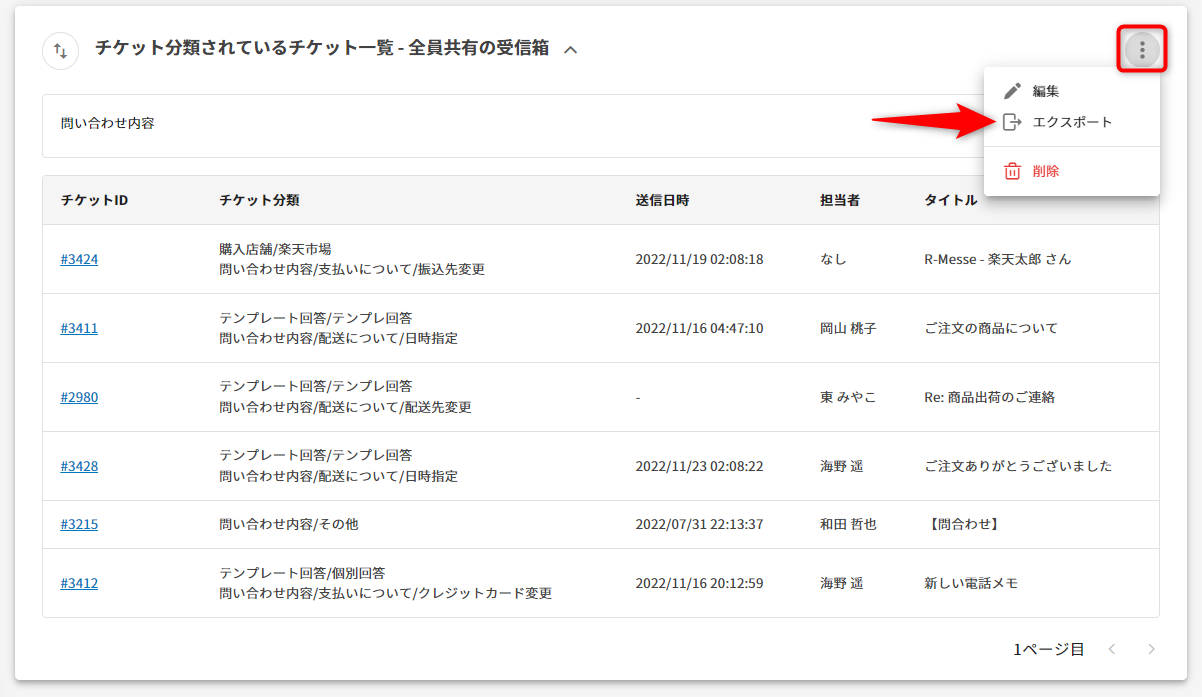The width and height of the screenshot is (1202, 697).
Task: Open ticket #3428 link
Action: pos(79,466)
